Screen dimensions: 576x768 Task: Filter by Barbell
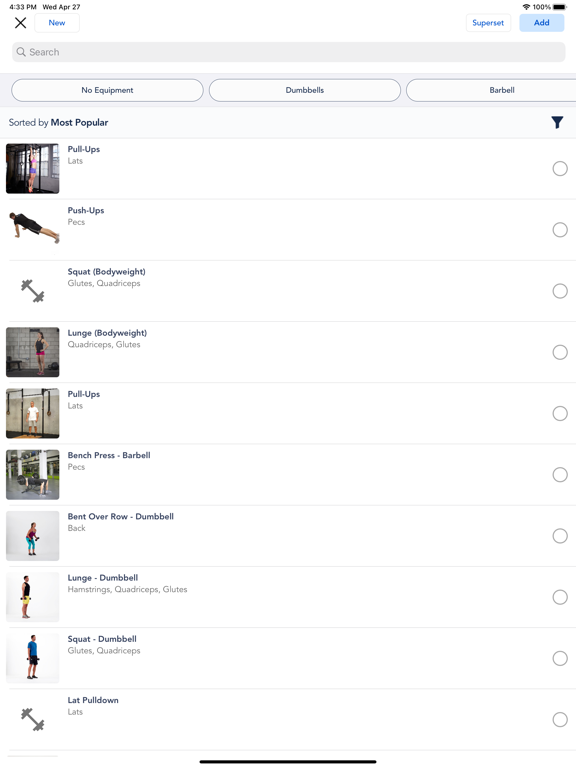pos(491,90)
